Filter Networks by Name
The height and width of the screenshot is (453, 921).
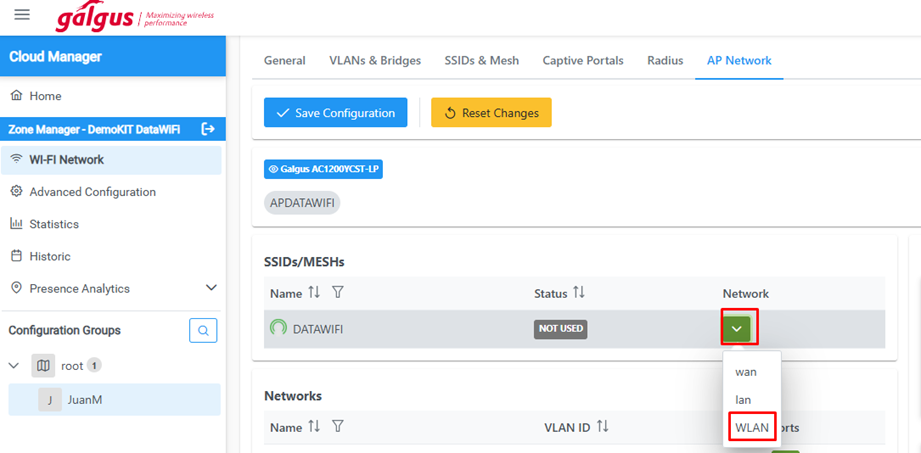pyautogui.click(x=338, y=427)
